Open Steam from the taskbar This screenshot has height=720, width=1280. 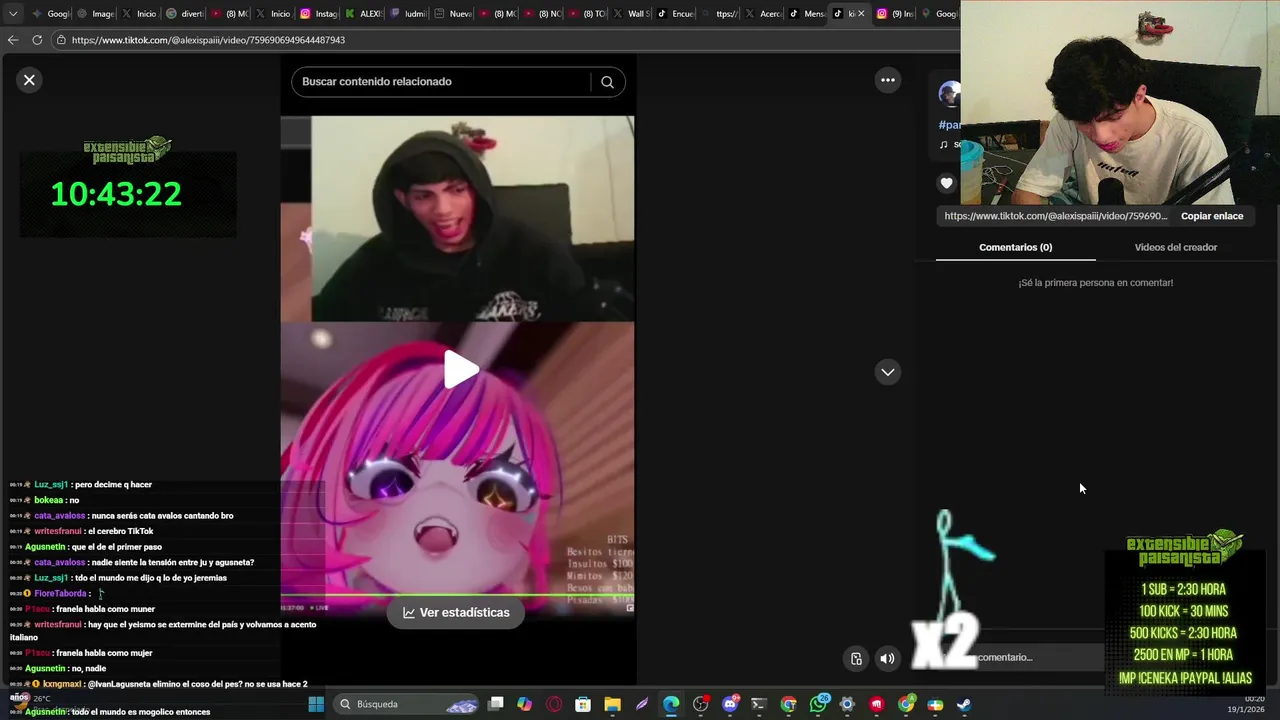pyautogui.click(x=964, y=704)
